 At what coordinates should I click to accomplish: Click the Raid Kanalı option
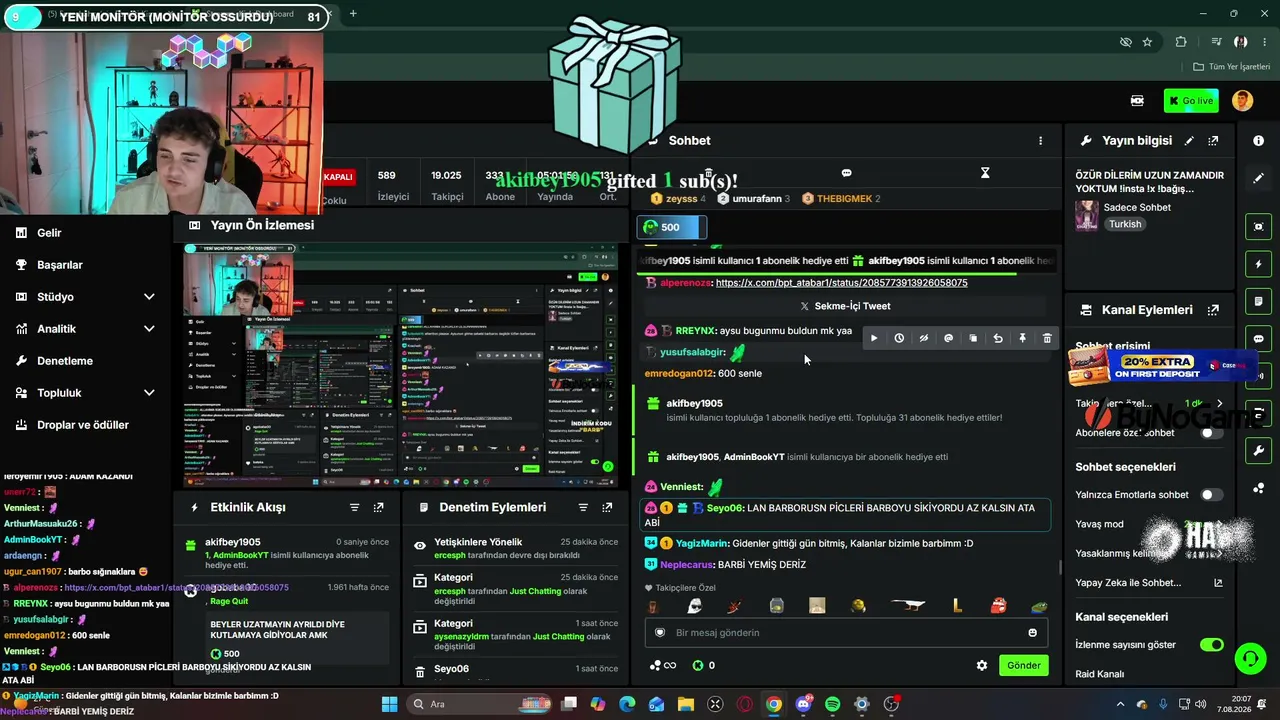(x=1100, y=674)
